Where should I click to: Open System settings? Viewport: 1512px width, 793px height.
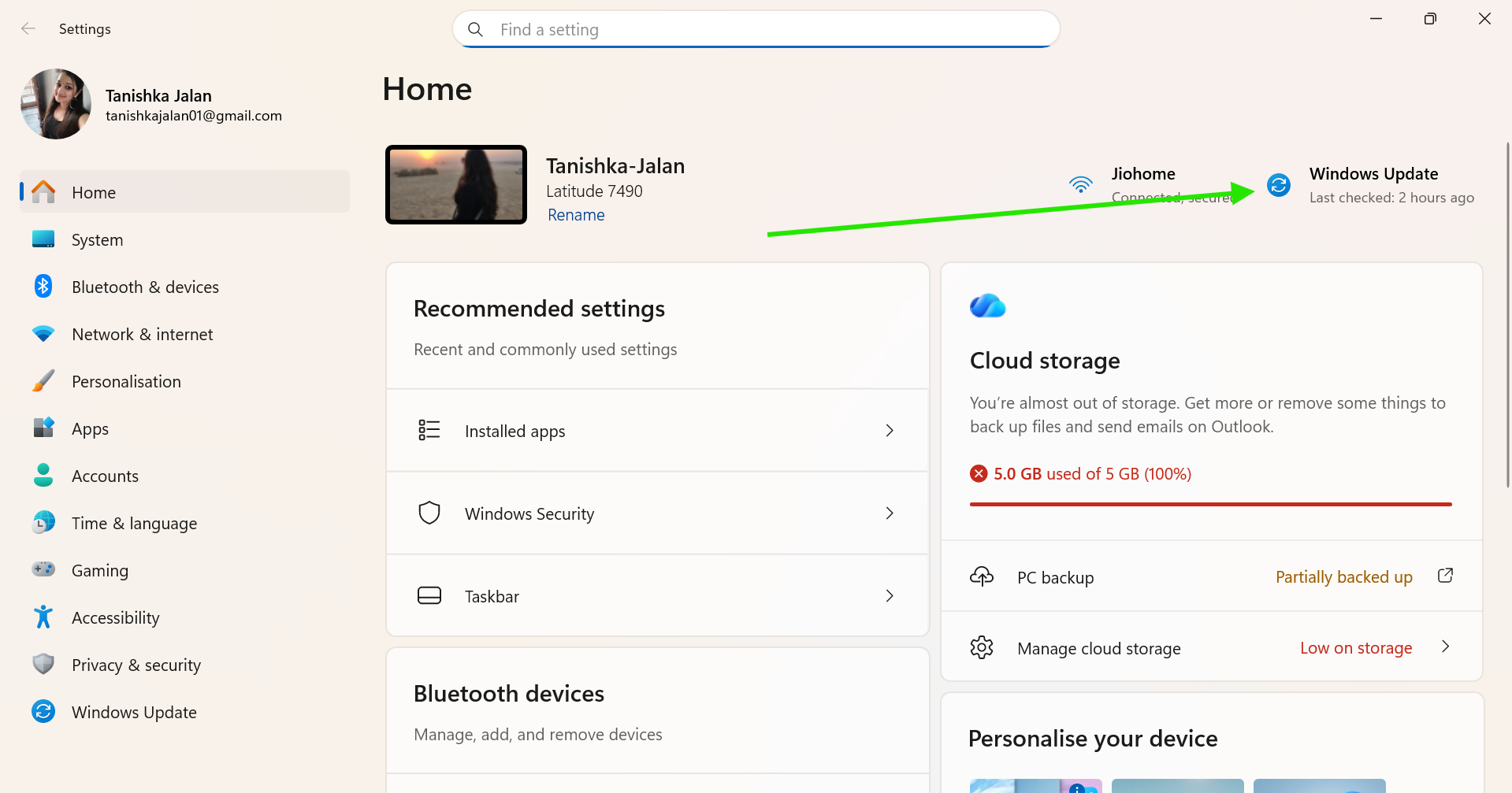(x=185, y=239)
